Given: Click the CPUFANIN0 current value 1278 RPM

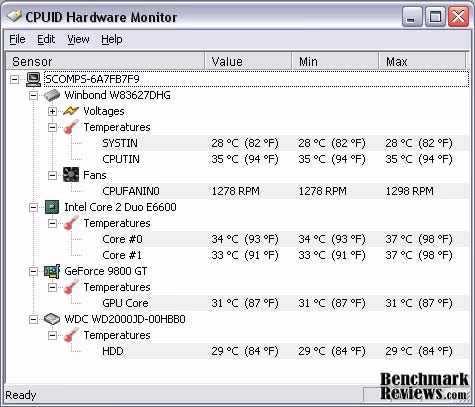Looking at the screenshot, I should coord(236,191).
